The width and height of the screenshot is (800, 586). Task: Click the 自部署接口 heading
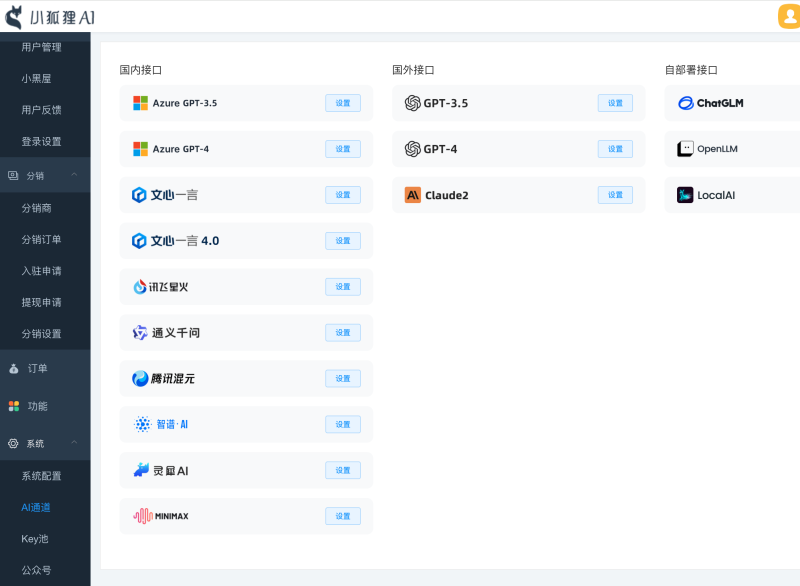pyautogui.click(x=691, y=70)
